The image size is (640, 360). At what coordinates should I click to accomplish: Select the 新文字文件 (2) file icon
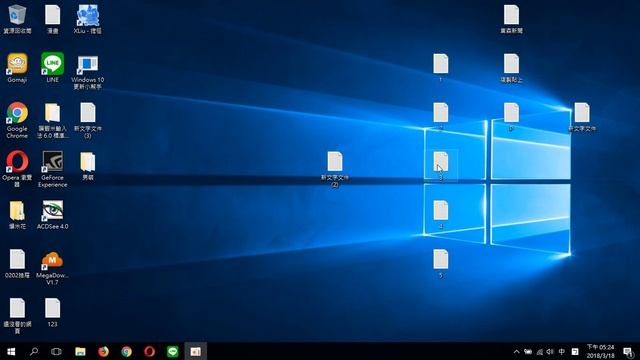(x=335, y=169)
